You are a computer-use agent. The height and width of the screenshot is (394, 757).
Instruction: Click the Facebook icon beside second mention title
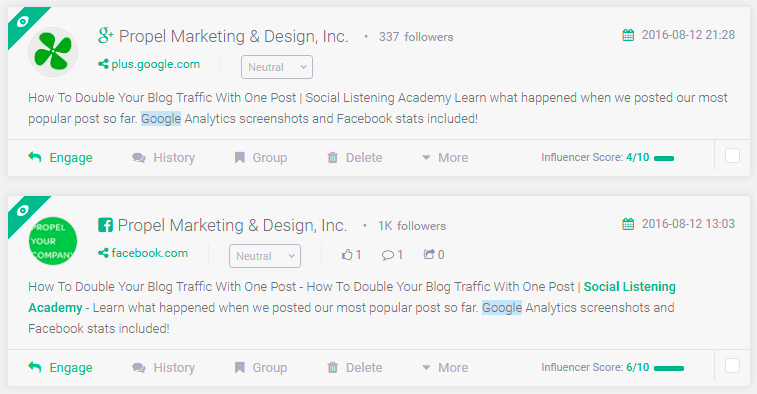coord(105,225)
